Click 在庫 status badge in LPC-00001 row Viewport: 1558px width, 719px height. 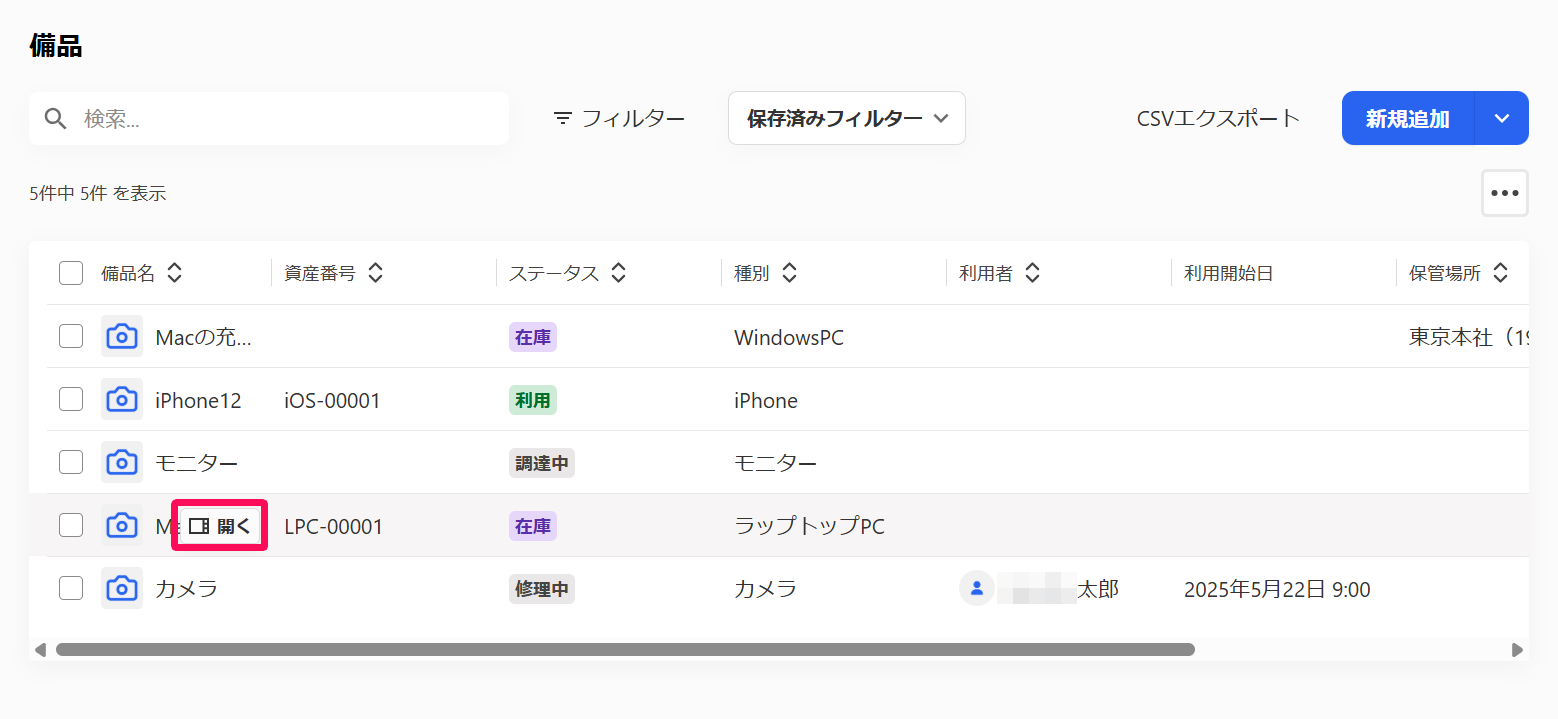(x=533, y=526)
